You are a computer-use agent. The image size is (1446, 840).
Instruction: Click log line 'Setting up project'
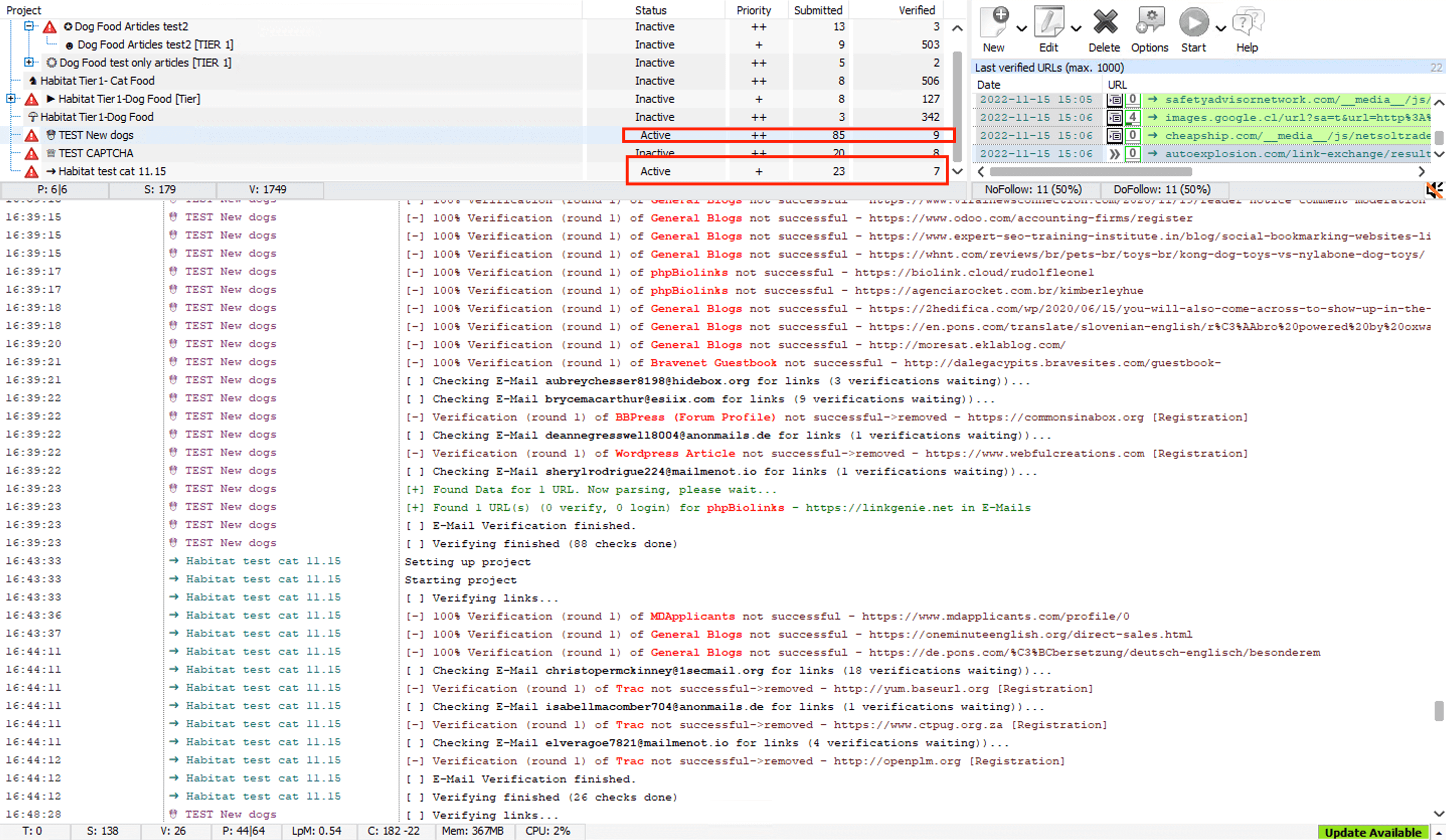tap(467, 562)
